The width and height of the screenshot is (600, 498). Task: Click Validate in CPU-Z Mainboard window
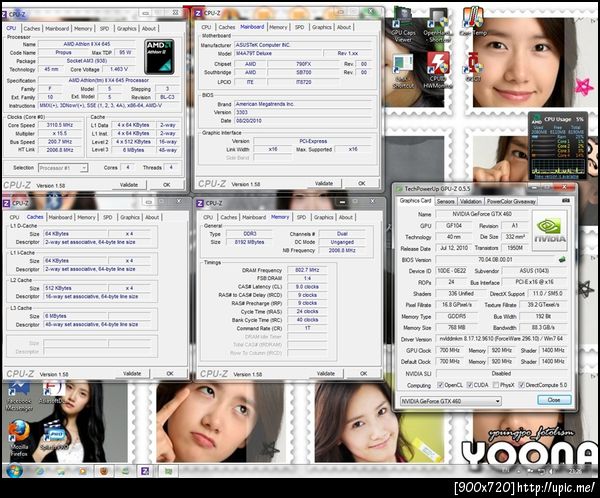324,183
